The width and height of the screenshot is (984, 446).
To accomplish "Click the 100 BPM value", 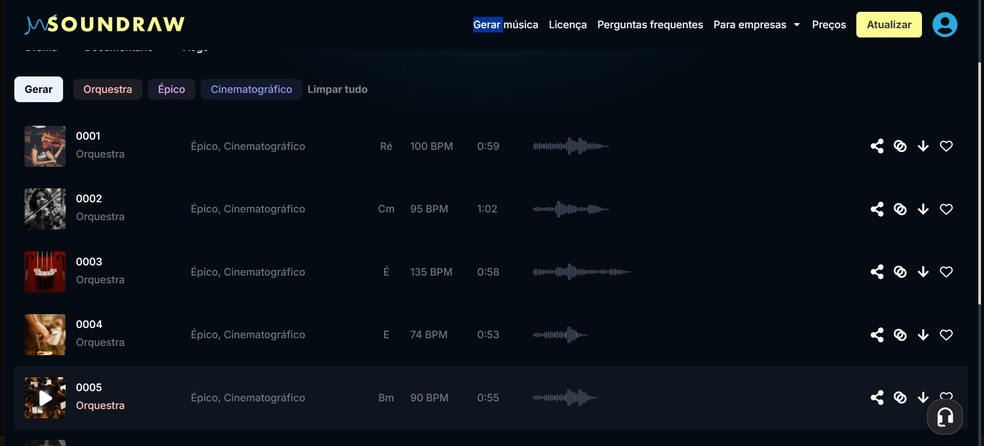I will [x=431, y=146].
